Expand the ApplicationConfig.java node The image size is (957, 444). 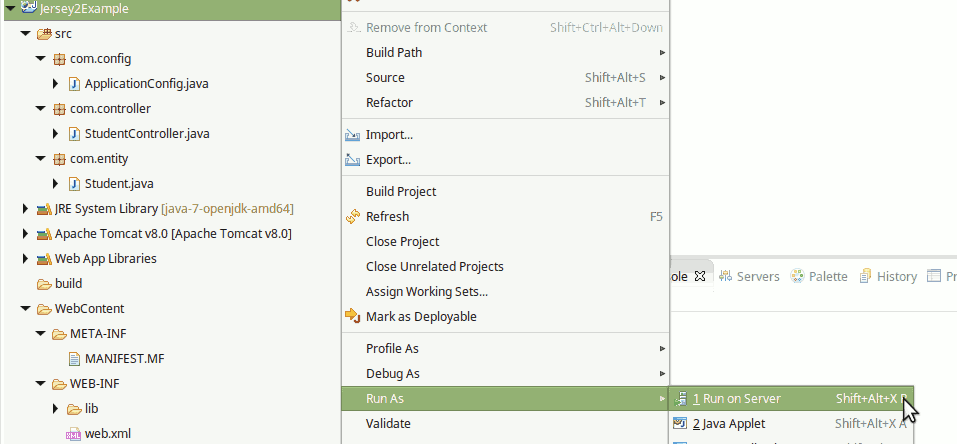pyautogui.click(x=57, y=84)
